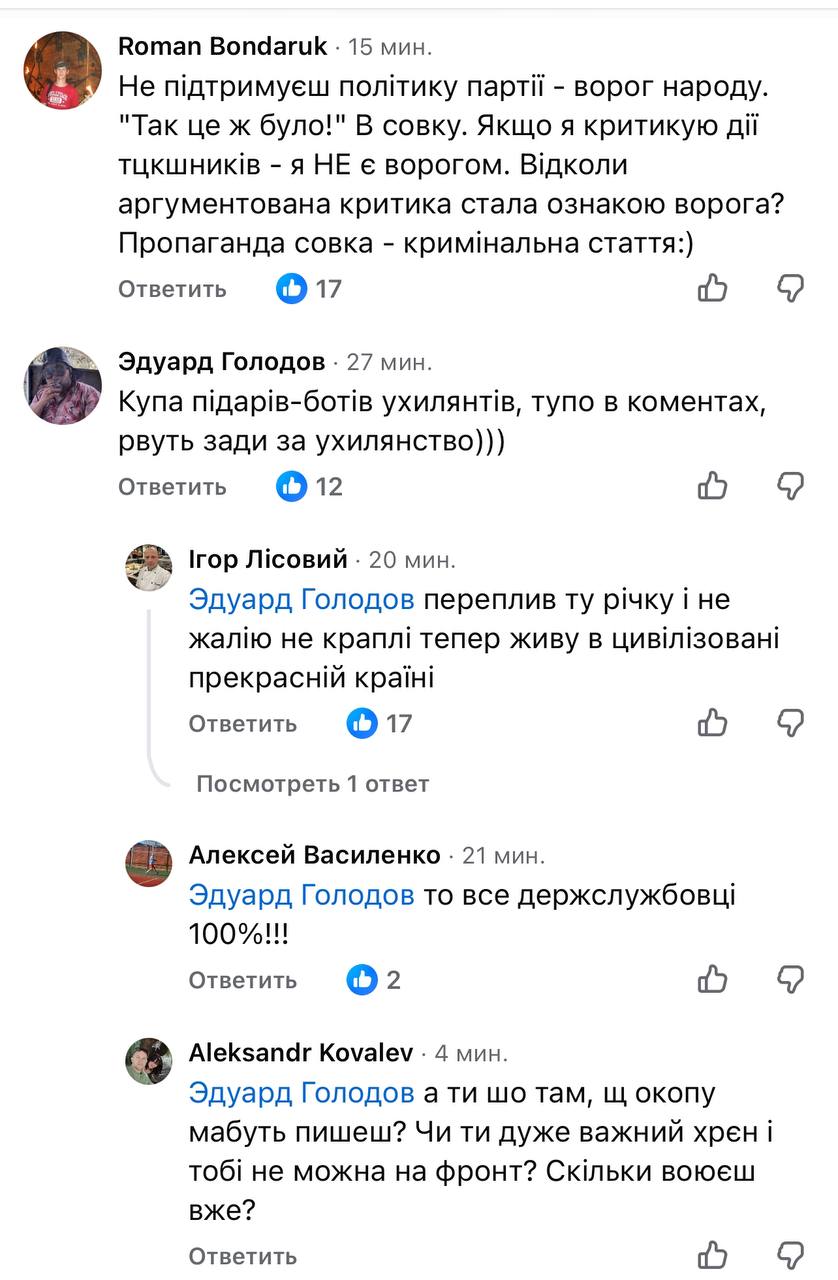Expand the thread via Посмотреть 1 ответ
The image size is (838, 1280).
311,785
